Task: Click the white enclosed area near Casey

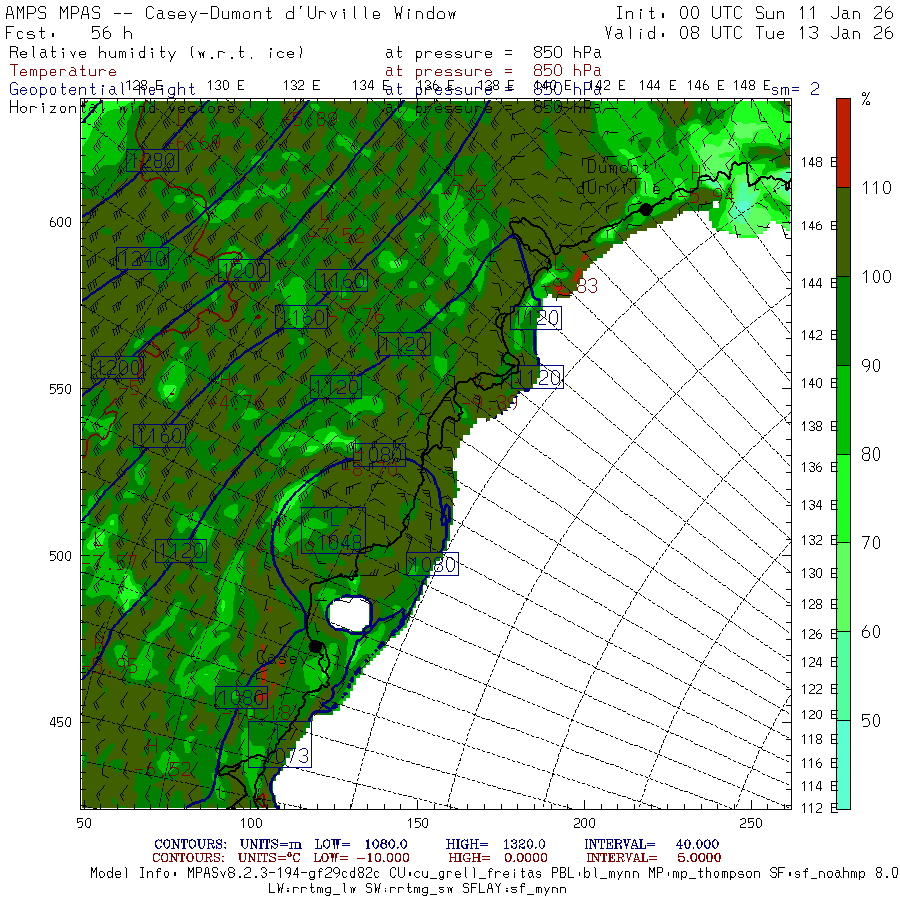Action: (349, 614)
